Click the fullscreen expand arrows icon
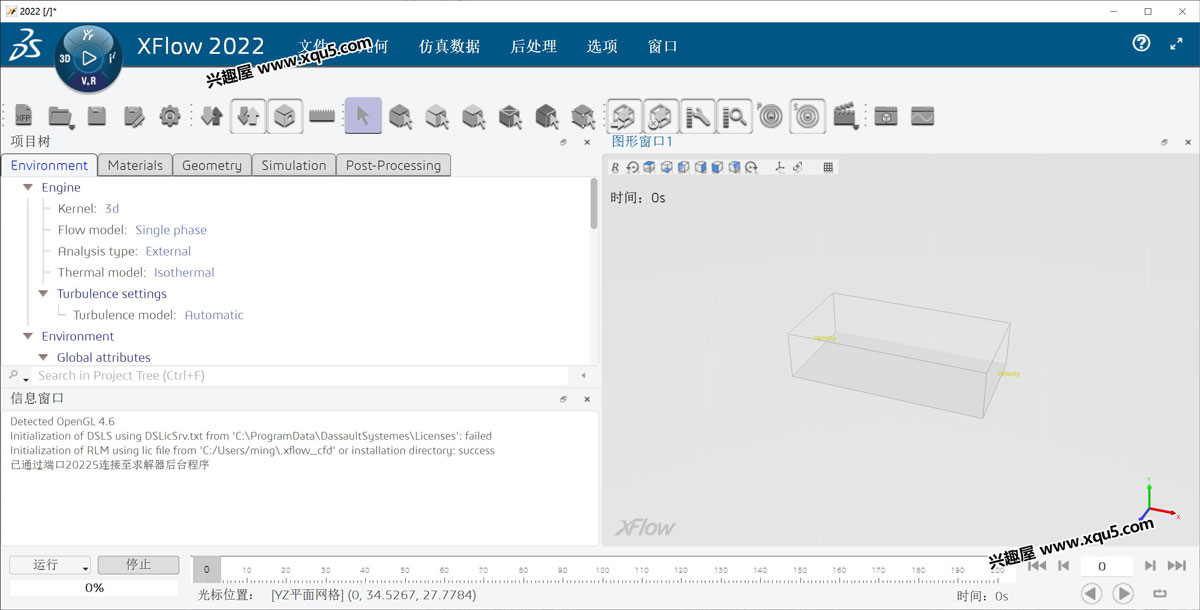 coord(1177,43)
